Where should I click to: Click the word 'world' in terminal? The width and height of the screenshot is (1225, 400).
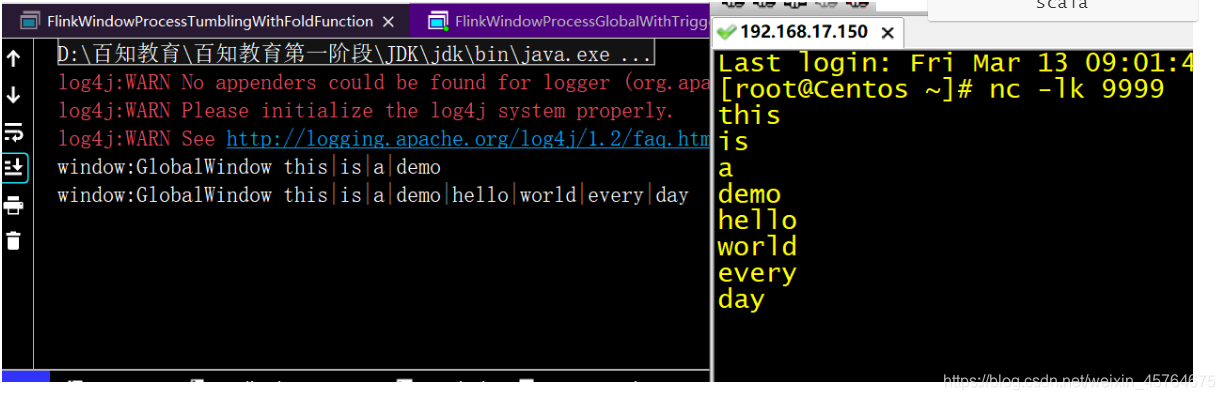(757, 246)
